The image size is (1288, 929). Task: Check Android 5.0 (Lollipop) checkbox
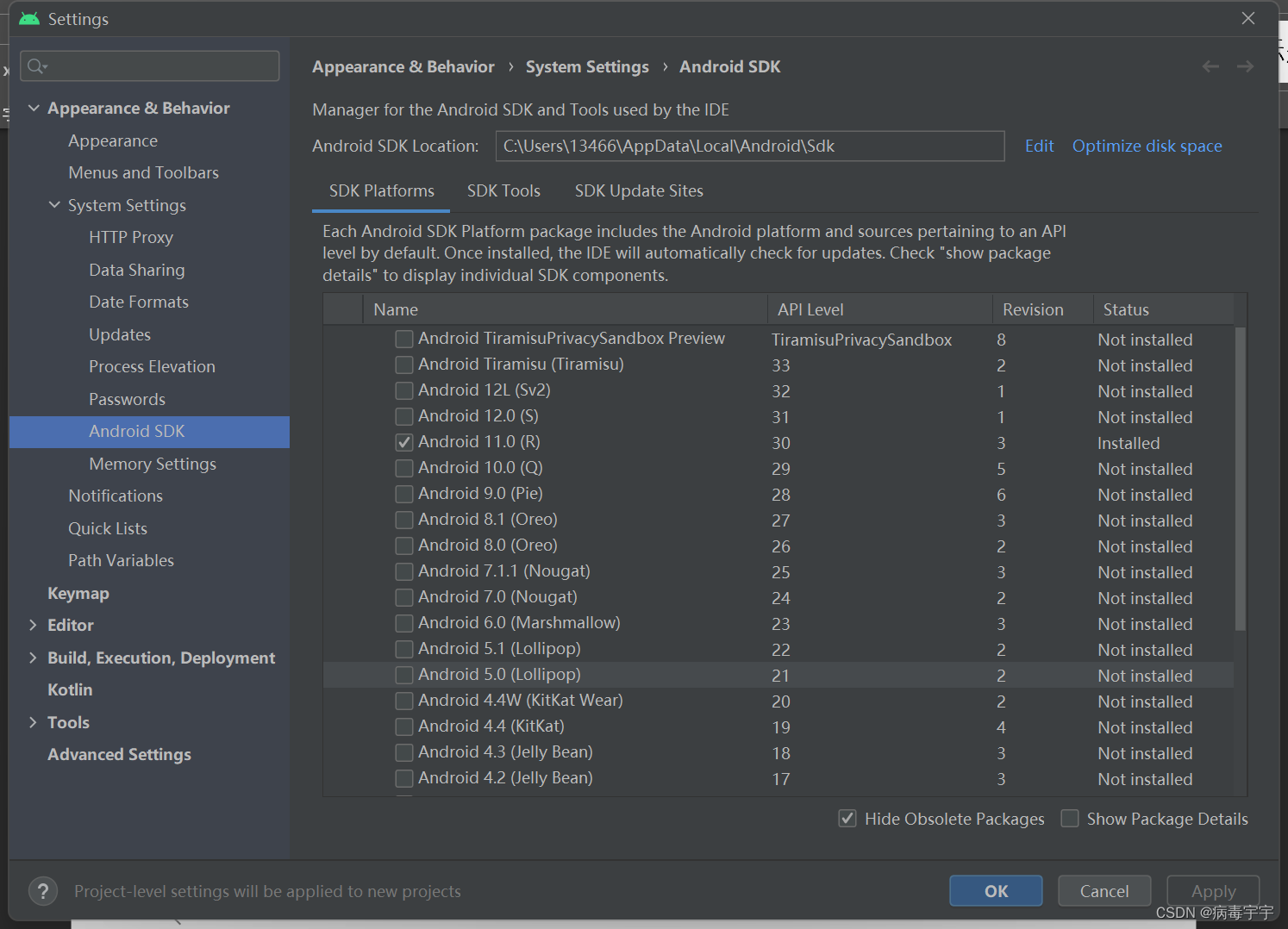tap(403, 675)
